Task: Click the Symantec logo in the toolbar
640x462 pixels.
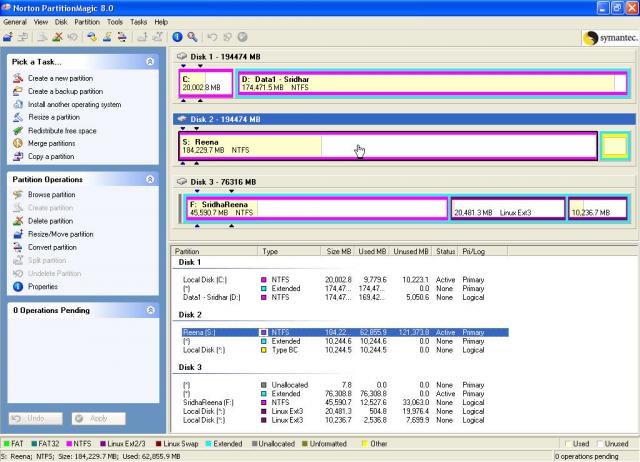Action: (610, 38)
